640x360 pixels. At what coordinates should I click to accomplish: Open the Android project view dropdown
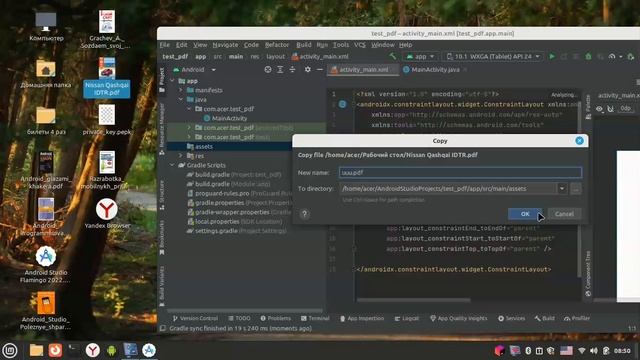tap(195, 70)
